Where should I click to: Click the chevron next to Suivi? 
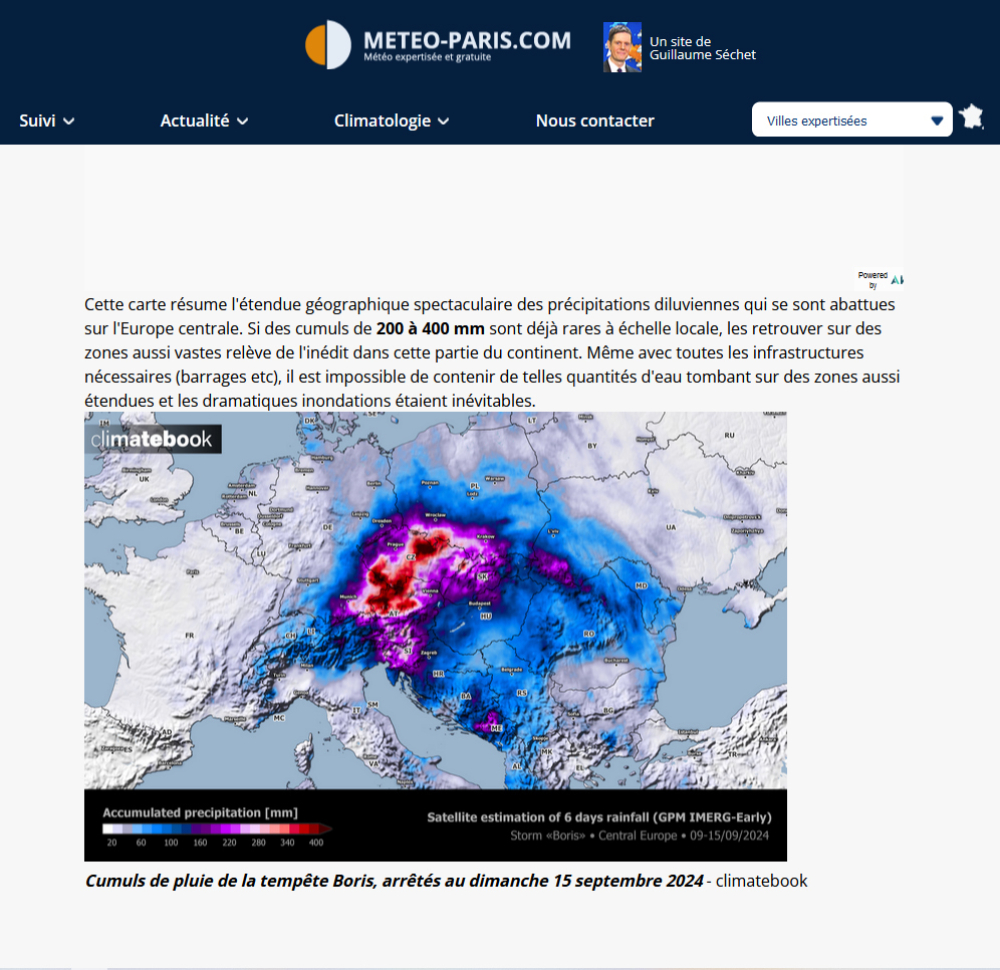[x=69, y=122]
